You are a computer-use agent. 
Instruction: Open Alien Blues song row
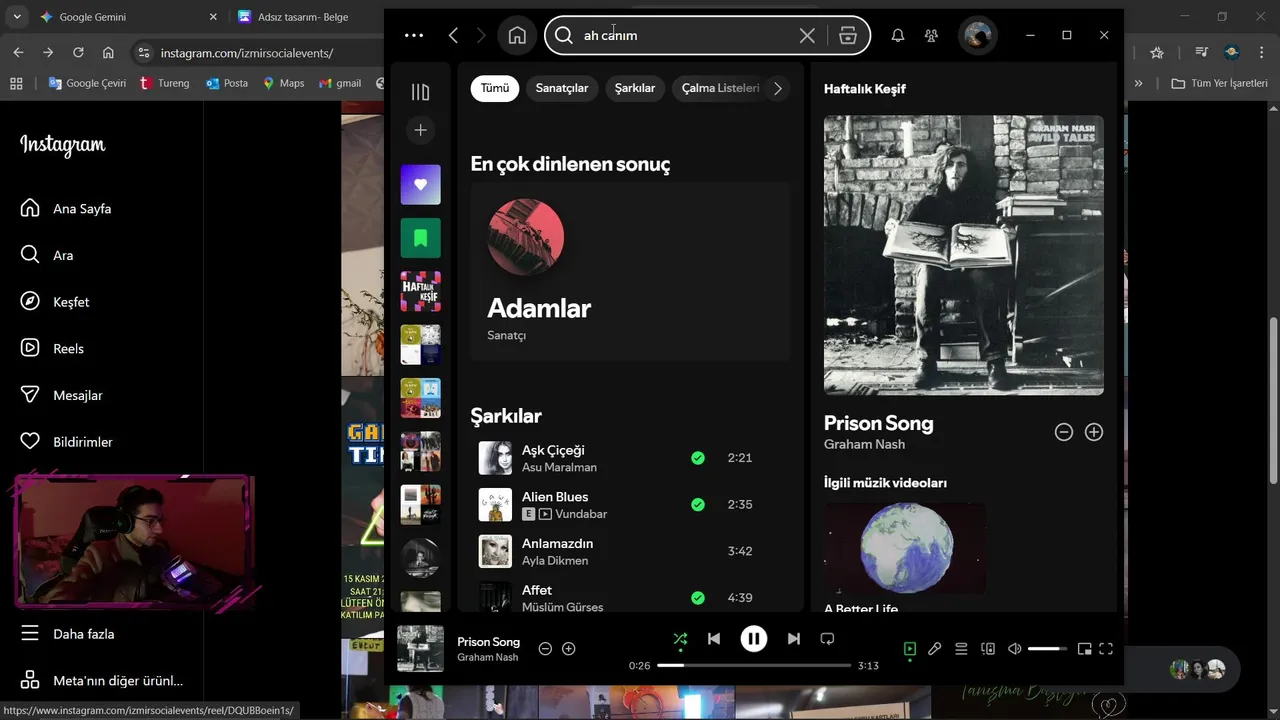click(x=630, y=505)
